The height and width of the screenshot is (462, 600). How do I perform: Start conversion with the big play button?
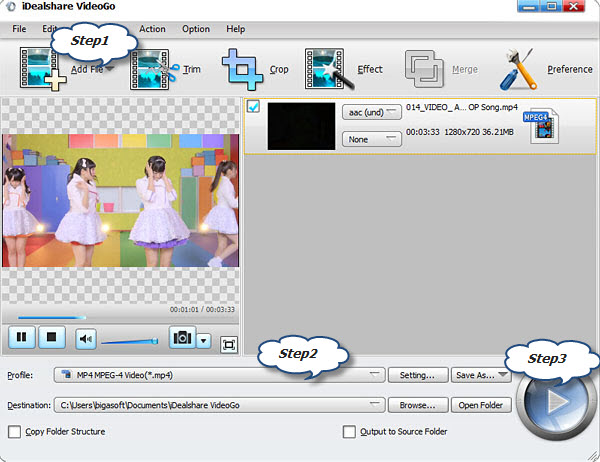click(555, 401)
